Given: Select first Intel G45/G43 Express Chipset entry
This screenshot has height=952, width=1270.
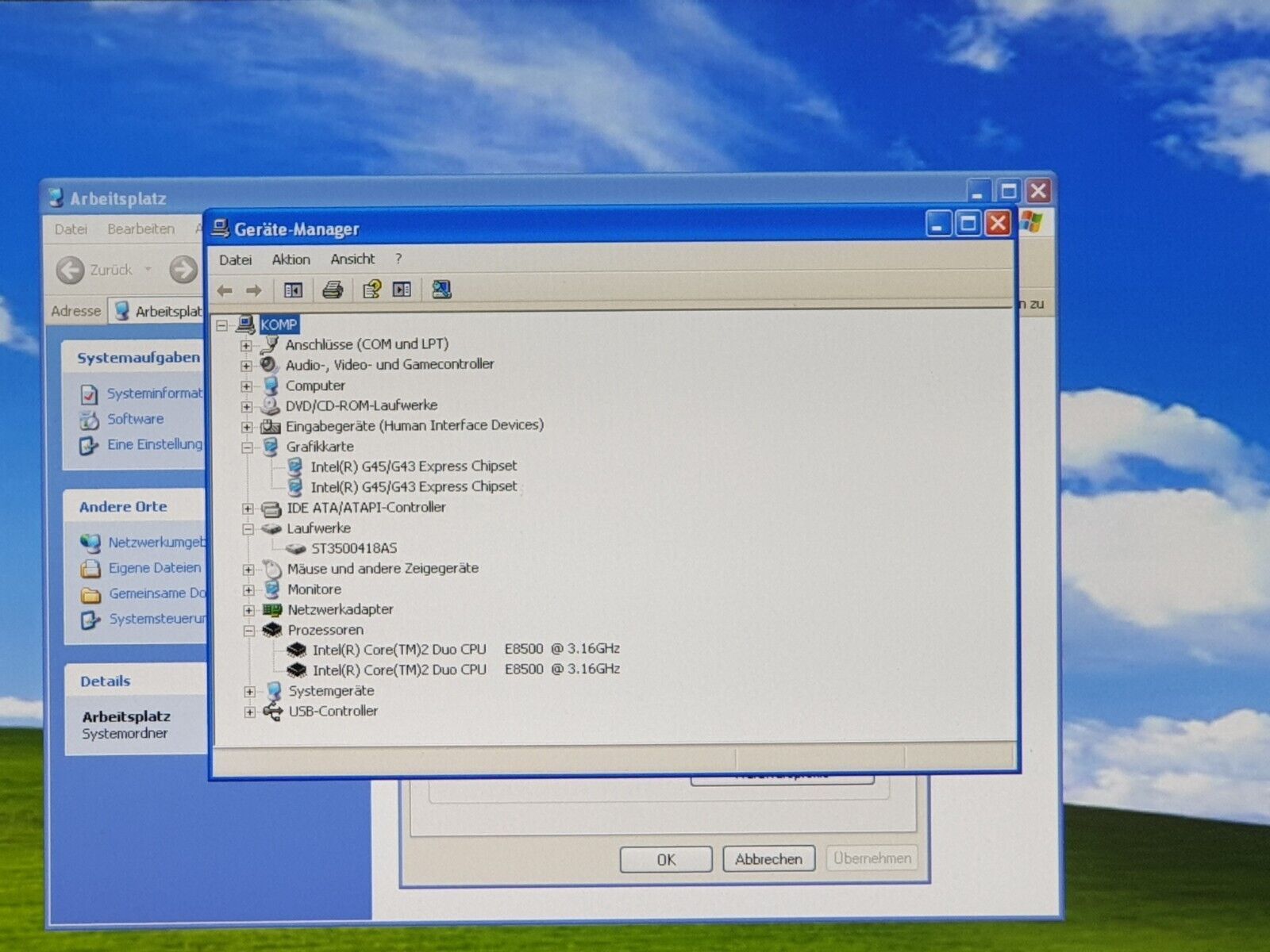Looking at the screenshot, I should [413, 466].
